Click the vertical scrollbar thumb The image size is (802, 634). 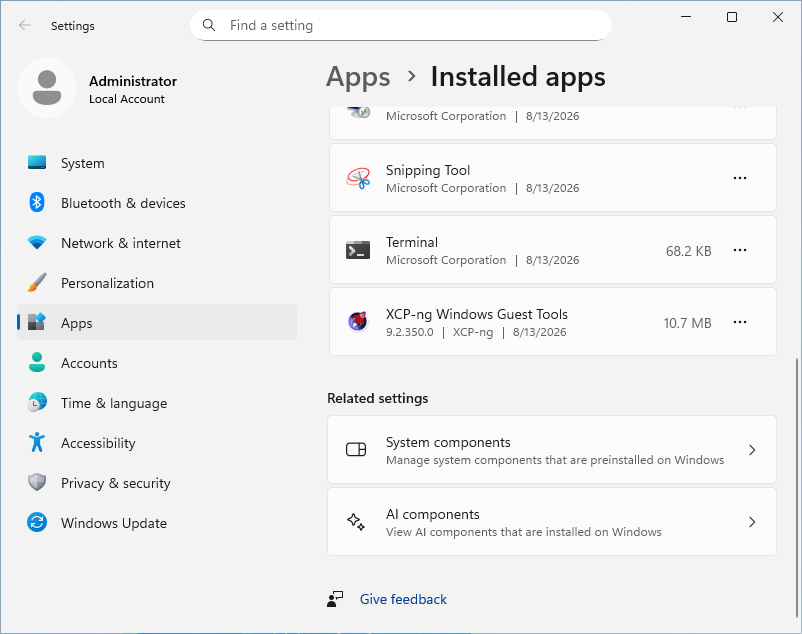(796, 488)
